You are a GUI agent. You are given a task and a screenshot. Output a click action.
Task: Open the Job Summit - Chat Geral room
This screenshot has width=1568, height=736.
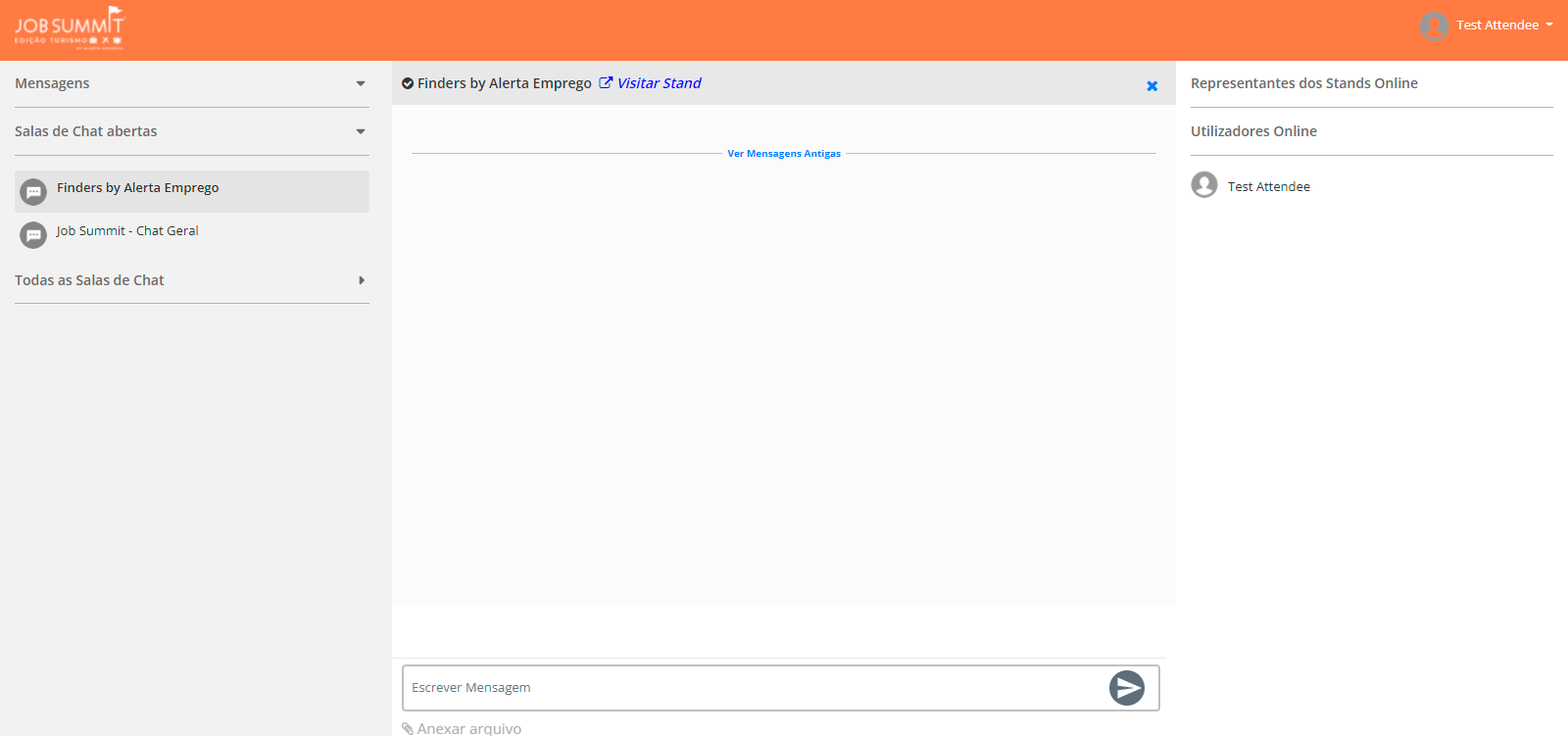coord(127,231)
